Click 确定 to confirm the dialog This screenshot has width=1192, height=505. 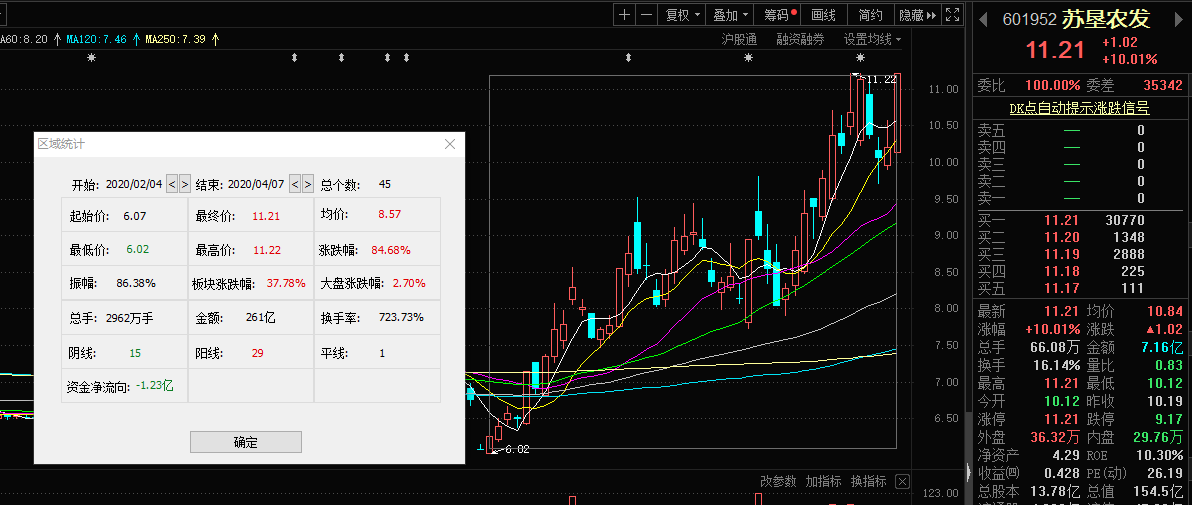click(x=245, y=442)
